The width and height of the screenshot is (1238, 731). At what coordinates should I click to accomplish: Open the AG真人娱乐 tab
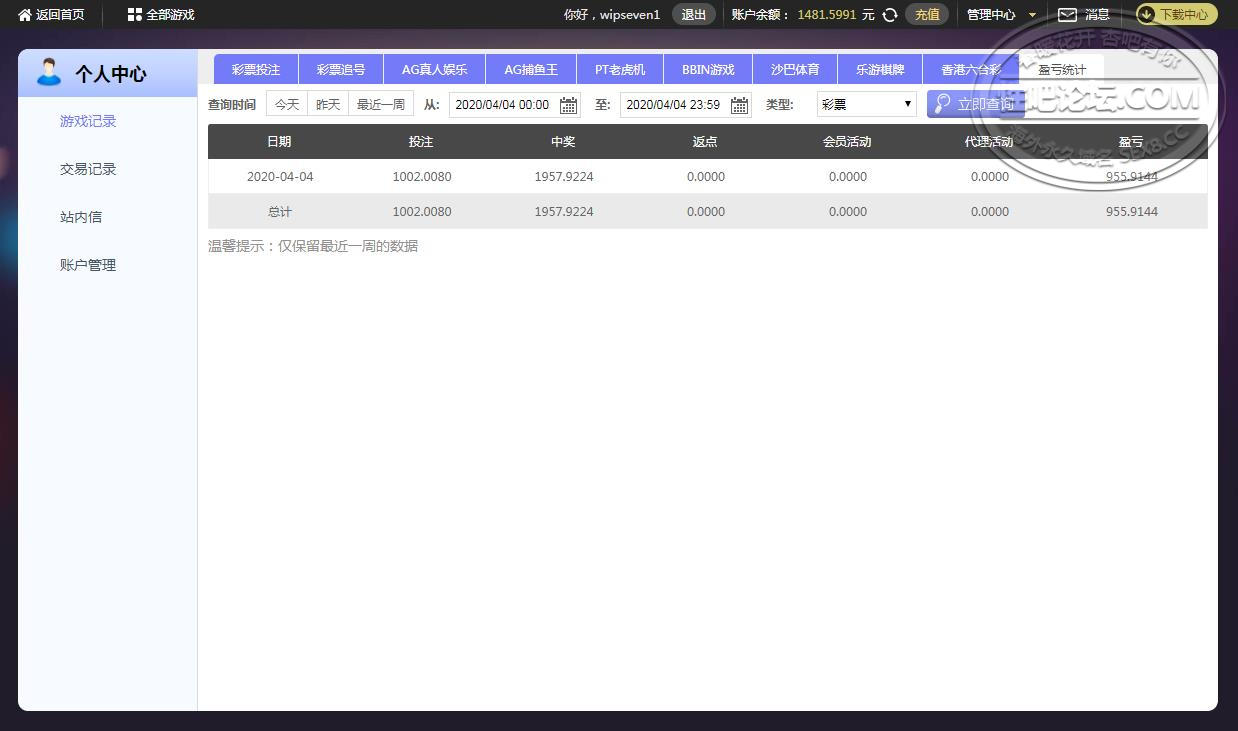click(434, 70)
